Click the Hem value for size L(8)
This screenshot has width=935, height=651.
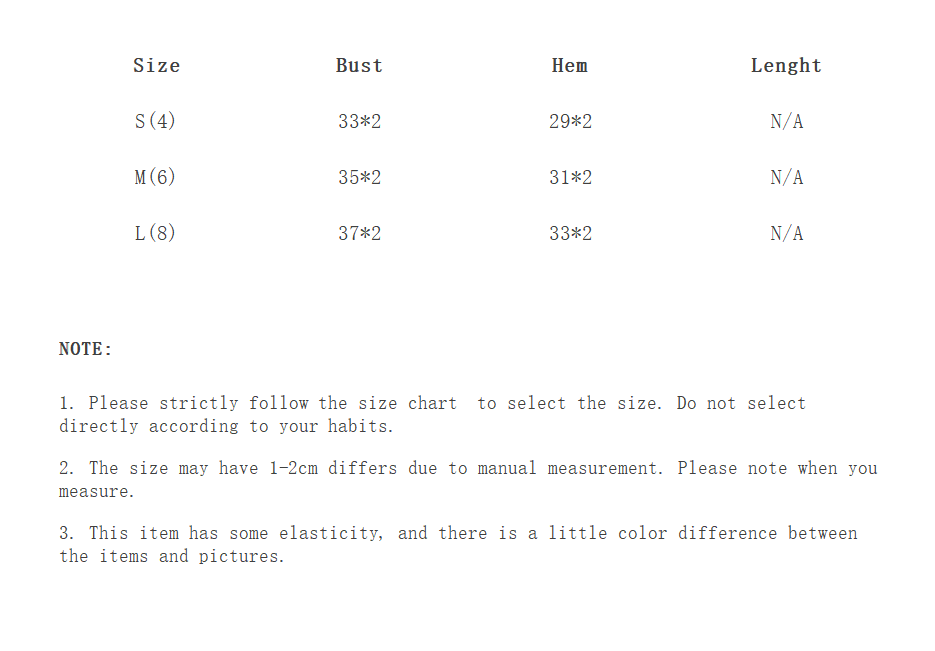click(x=570, y=234)
